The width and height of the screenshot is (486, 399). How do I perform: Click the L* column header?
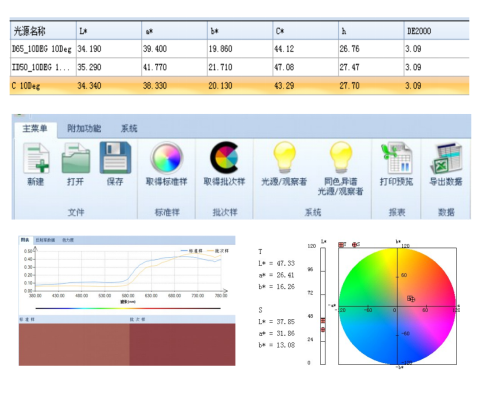[x=109, y=31]
